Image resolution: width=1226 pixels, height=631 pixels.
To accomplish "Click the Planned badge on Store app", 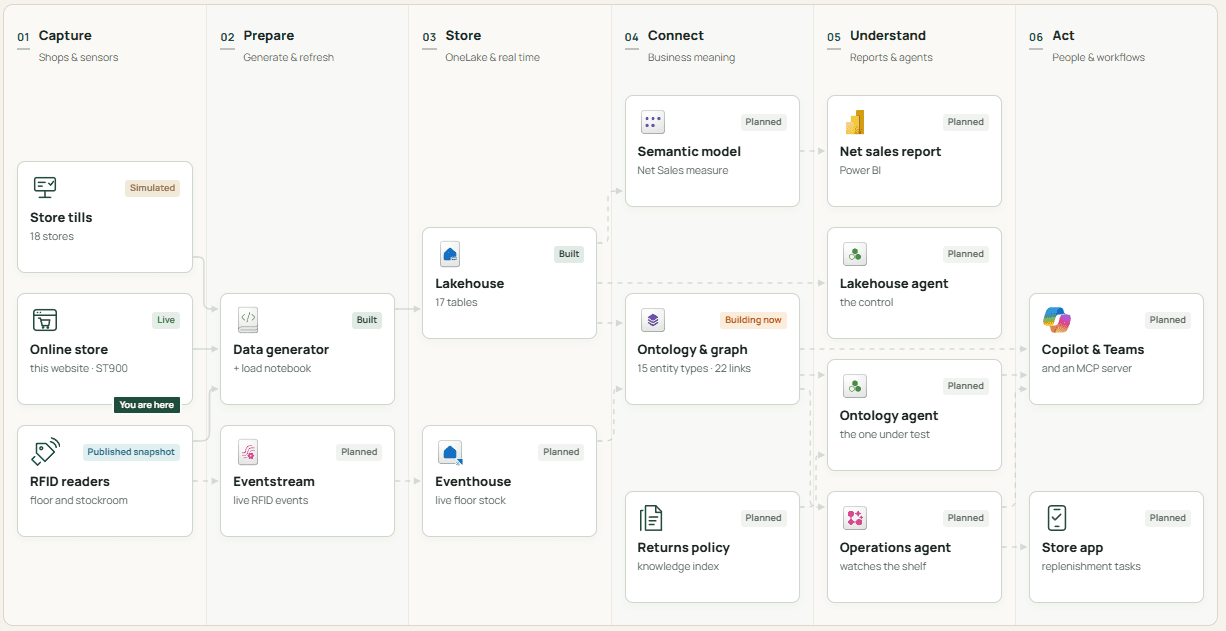I will point(1168,518).
